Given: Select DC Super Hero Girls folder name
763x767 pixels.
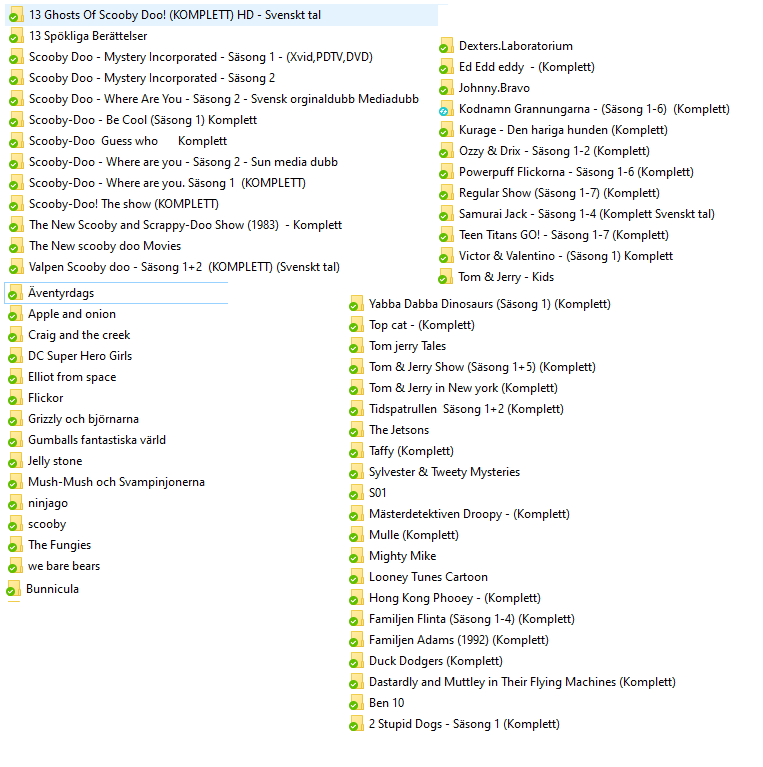Looking at the screenshot, I should pyautogui.click(x=80, y=356).
